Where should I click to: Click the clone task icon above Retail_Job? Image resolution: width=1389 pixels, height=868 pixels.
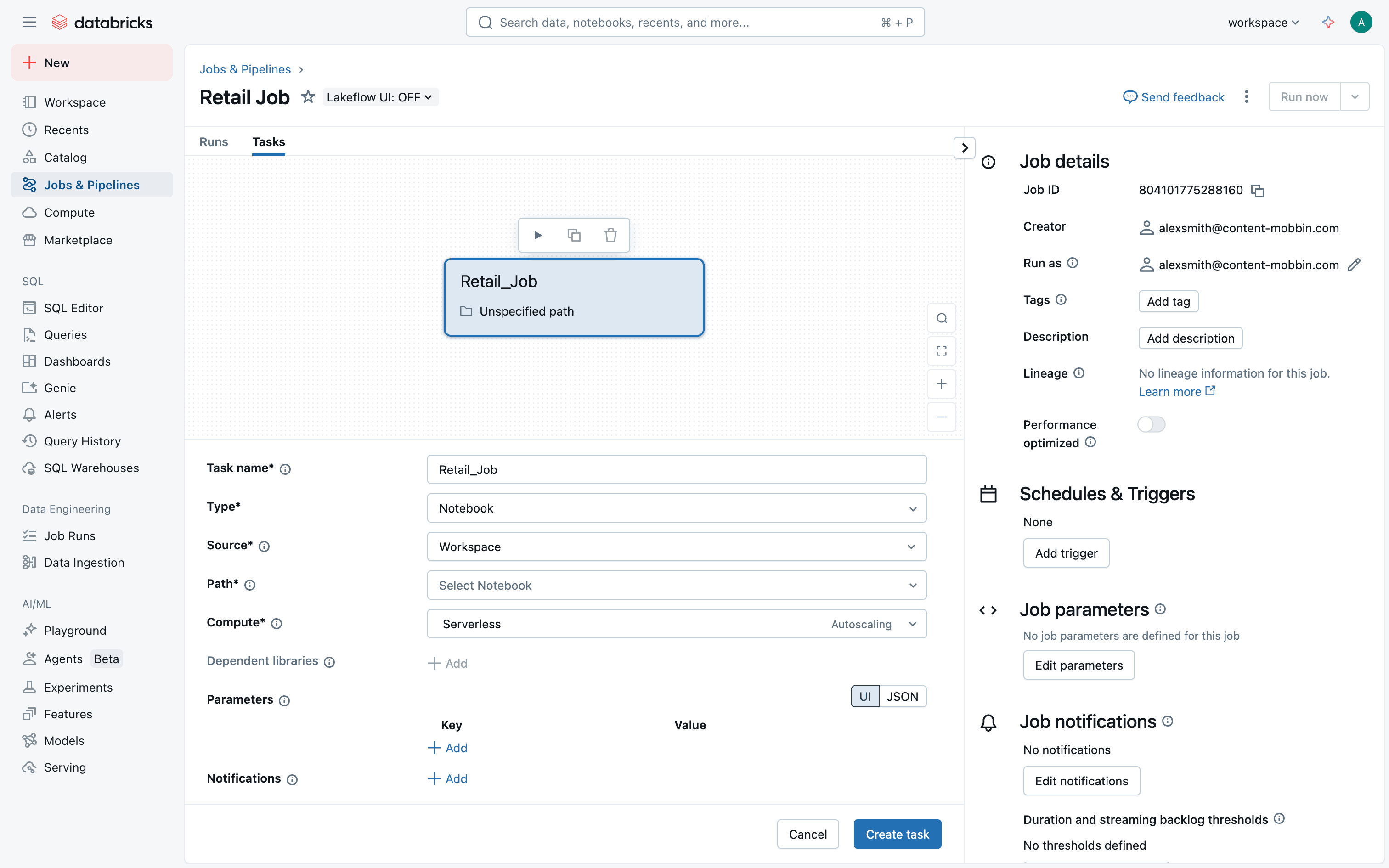[x=574, y=235]
